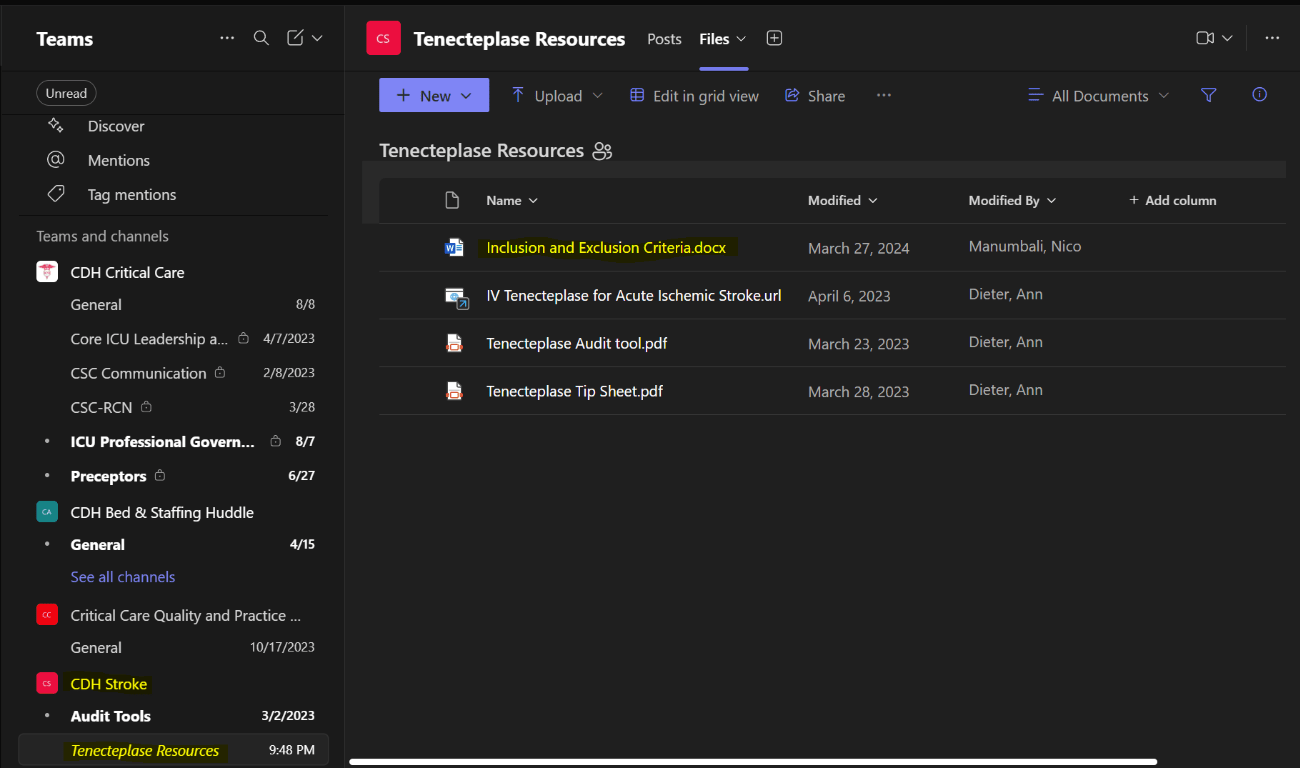The width and height of the screenshot is (1300, 768).
Task: Click the Share button
Action: 815,95
